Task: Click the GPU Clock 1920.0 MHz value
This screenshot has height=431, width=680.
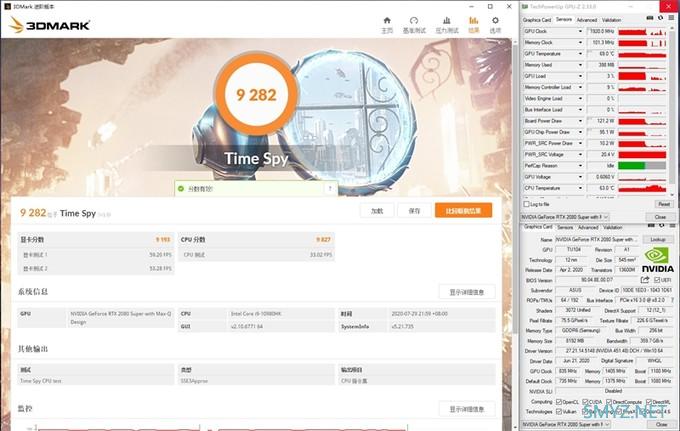Action: (601, 31)
